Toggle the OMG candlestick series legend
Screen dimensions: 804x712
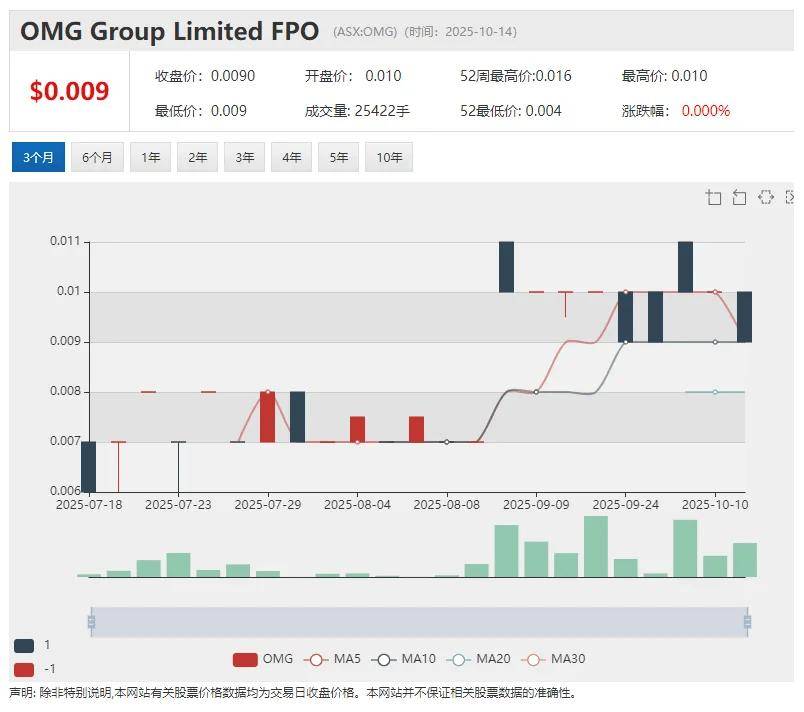264,659
